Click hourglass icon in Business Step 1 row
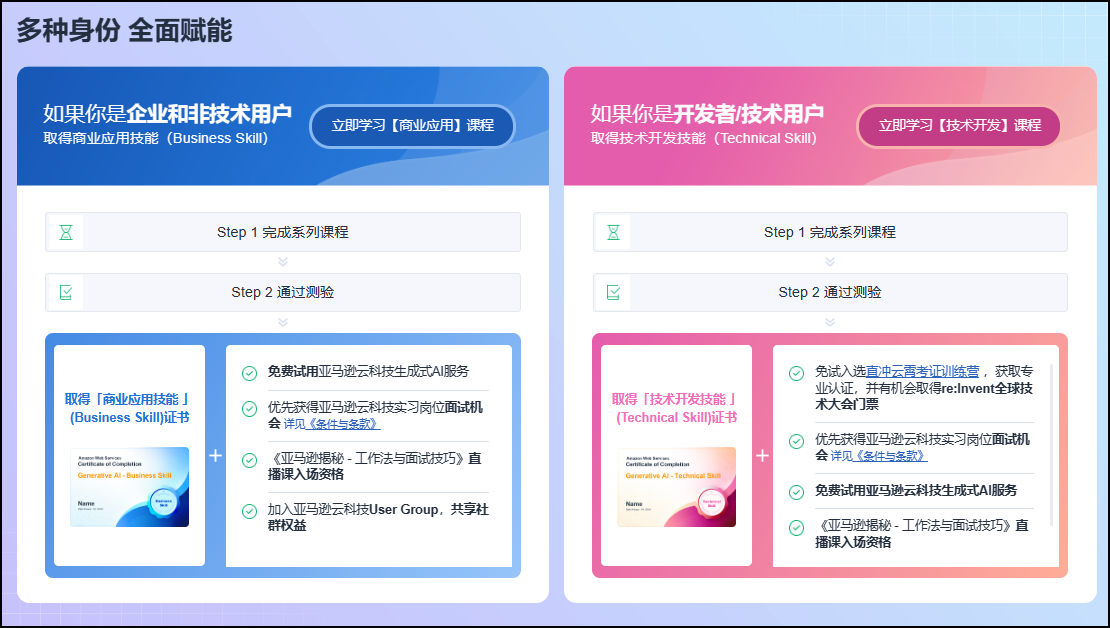 point(66,232)
